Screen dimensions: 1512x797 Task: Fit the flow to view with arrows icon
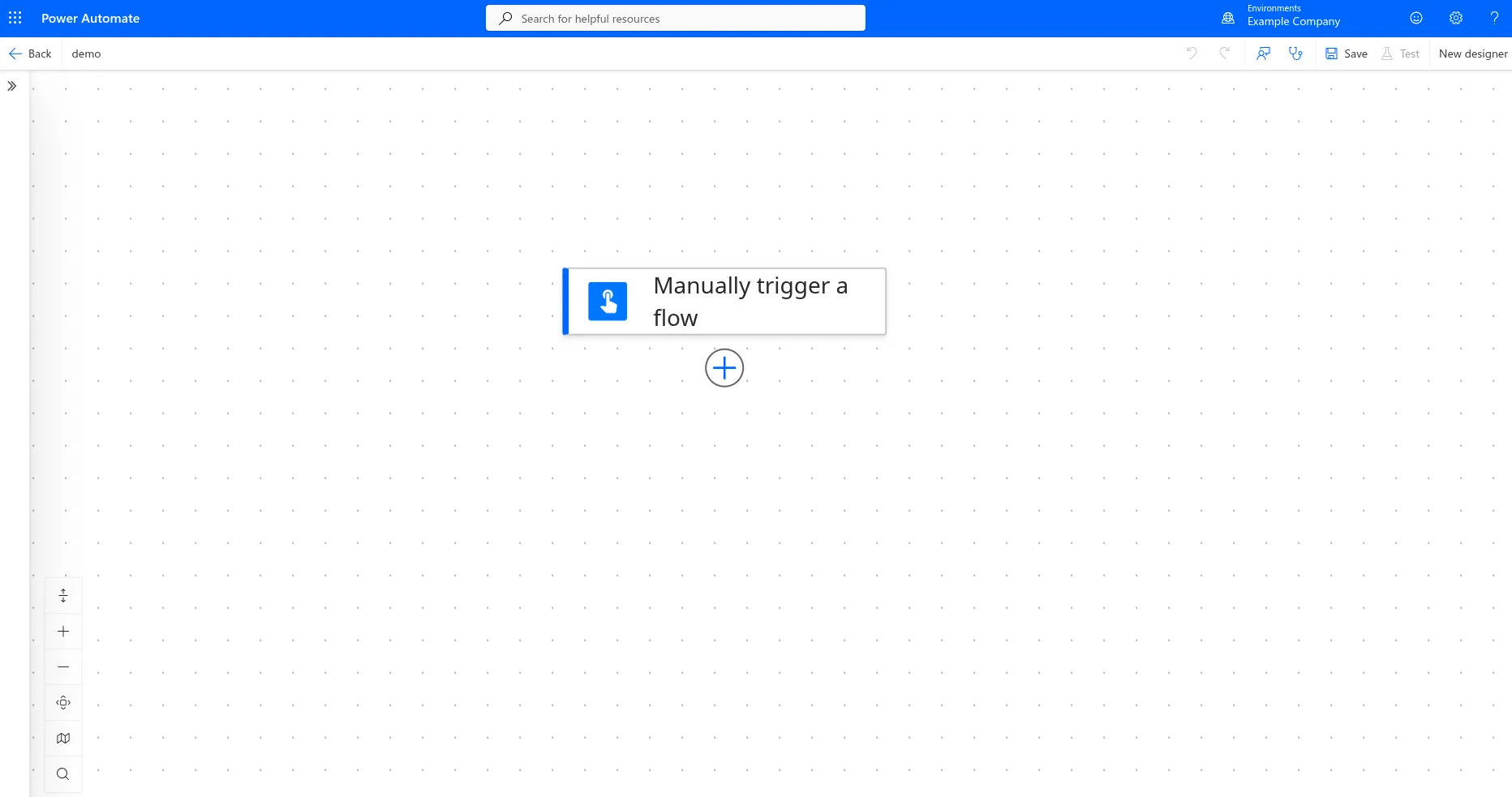coord(63,594)
